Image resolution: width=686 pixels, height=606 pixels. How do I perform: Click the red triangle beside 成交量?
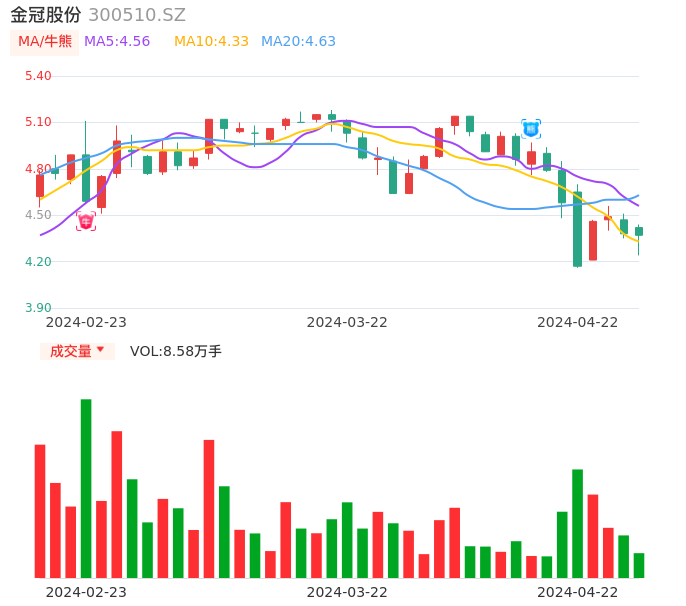coord(100,350)
